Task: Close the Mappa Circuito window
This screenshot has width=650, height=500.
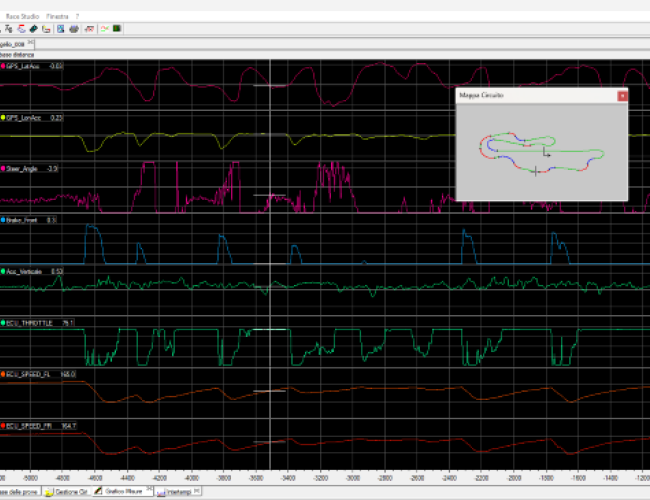Action: [622, 96]
